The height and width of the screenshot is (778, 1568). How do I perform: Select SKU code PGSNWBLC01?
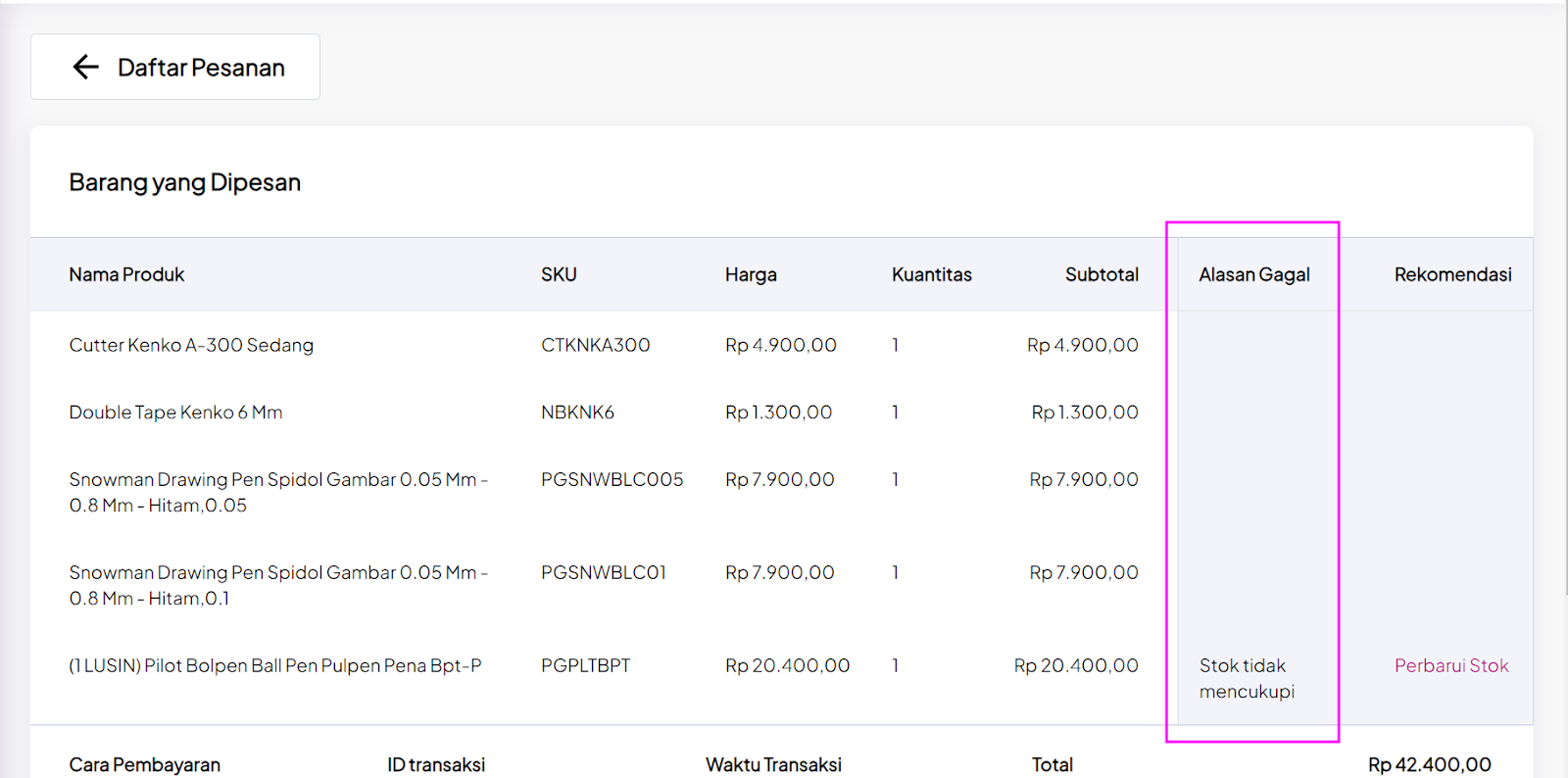tap(604, 572)
